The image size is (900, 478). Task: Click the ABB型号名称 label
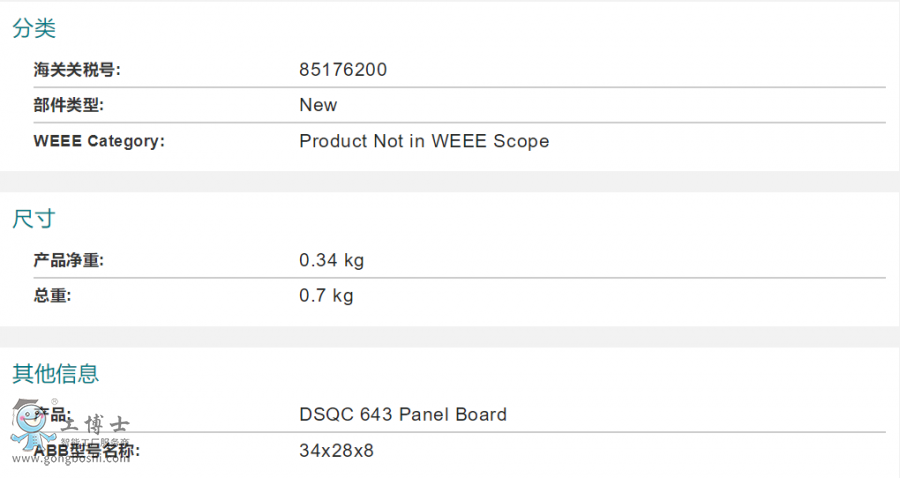90,451
